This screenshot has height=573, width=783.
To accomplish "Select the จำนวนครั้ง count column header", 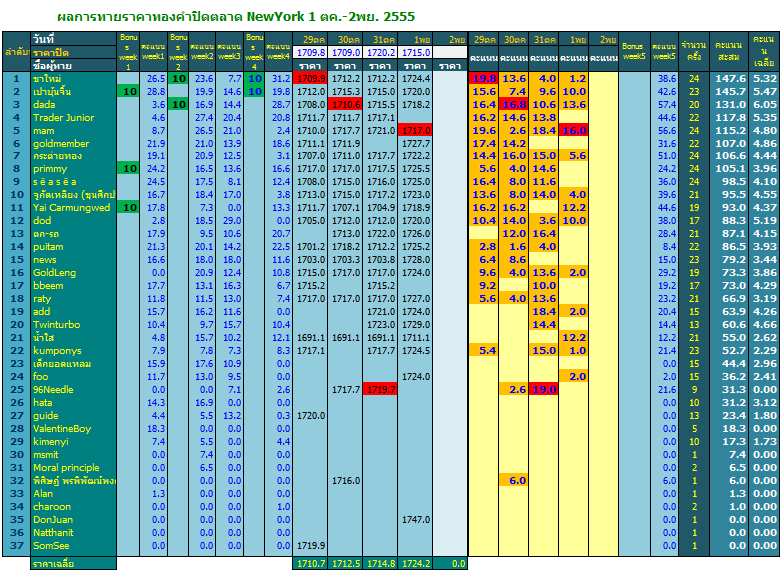I will (x=694, y=51).
